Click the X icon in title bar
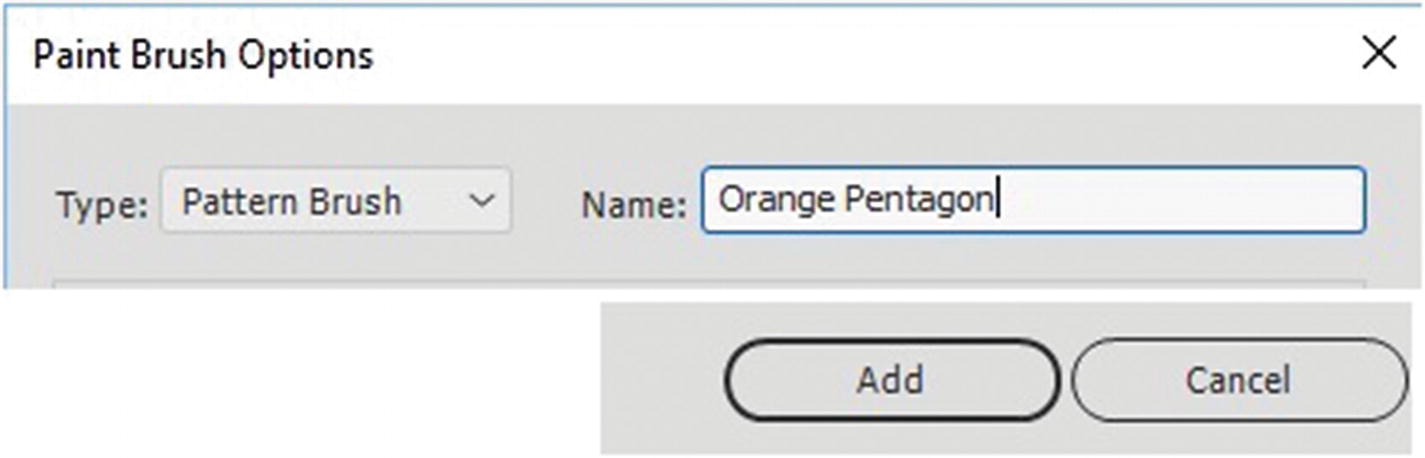This screenshot has width=1425, height=458. click(1379, 54)
